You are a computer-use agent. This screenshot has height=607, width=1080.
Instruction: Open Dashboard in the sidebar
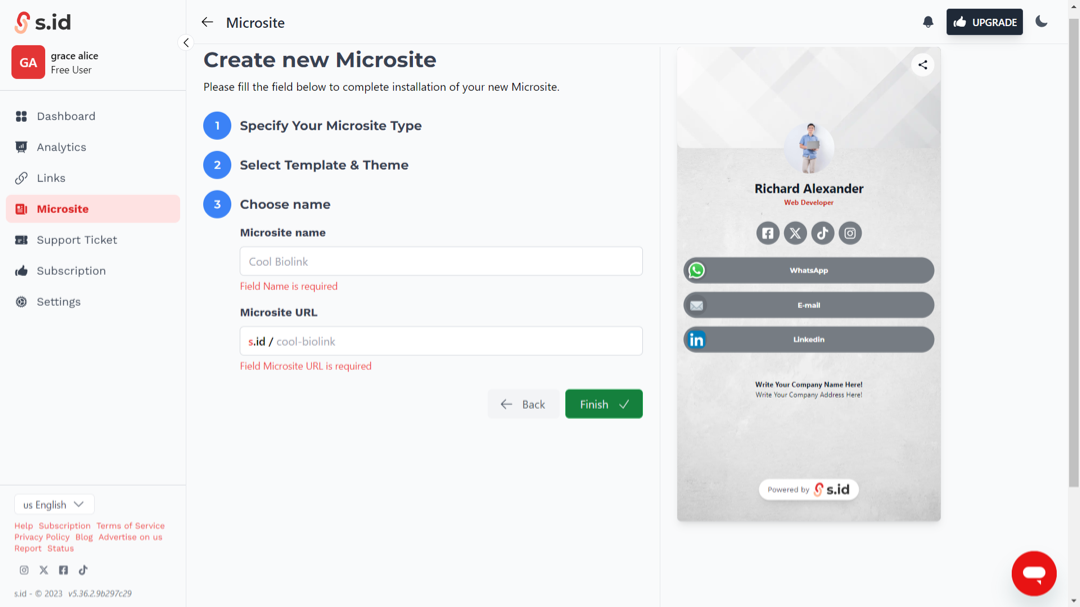point(93,116)
